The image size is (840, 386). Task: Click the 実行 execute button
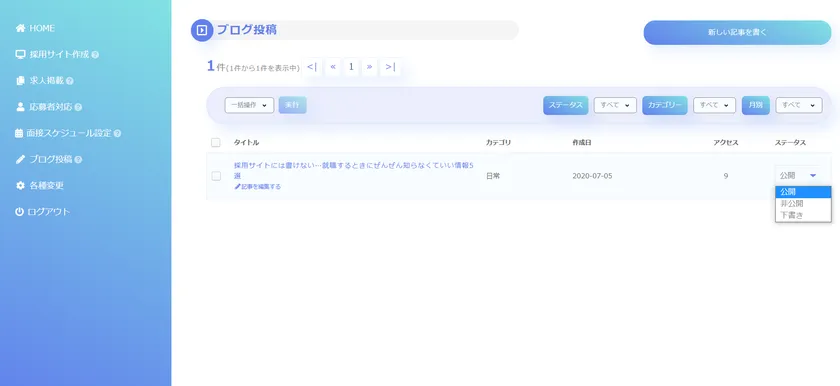pos(292,105)
